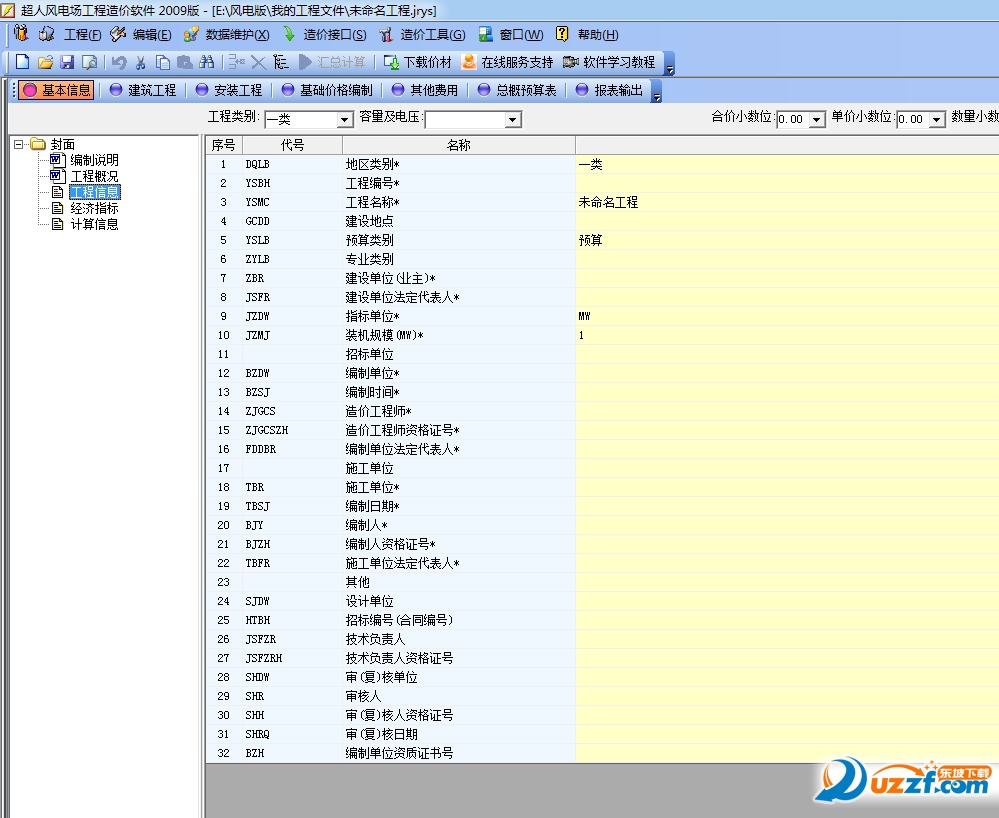Switch to 建筑工程 tab
The height and width of the screenshot is (818, 999).
[143, 90]
